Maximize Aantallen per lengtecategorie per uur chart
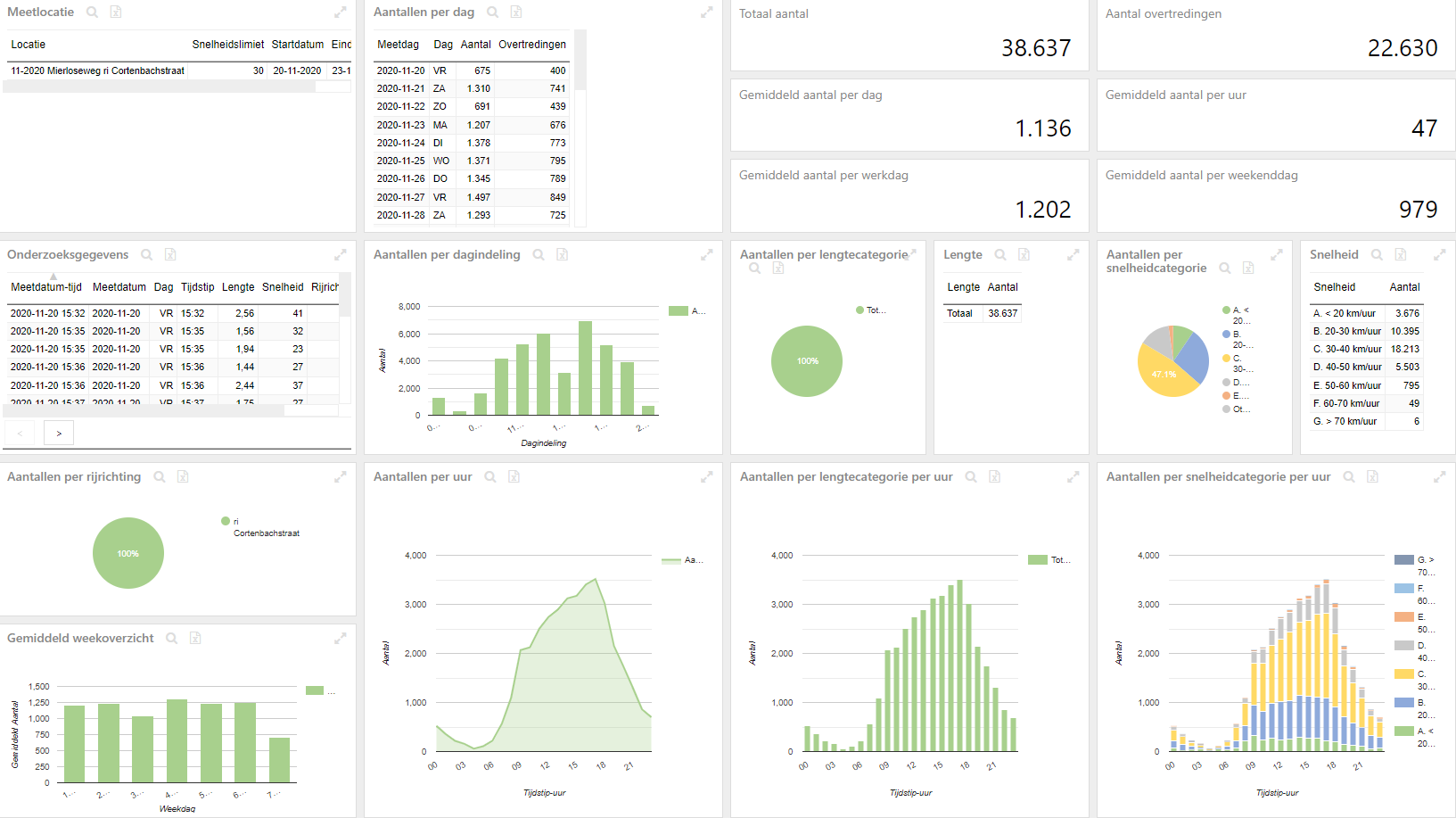The height and width of the screenshot is (818, 1456). click(1073, 477)
